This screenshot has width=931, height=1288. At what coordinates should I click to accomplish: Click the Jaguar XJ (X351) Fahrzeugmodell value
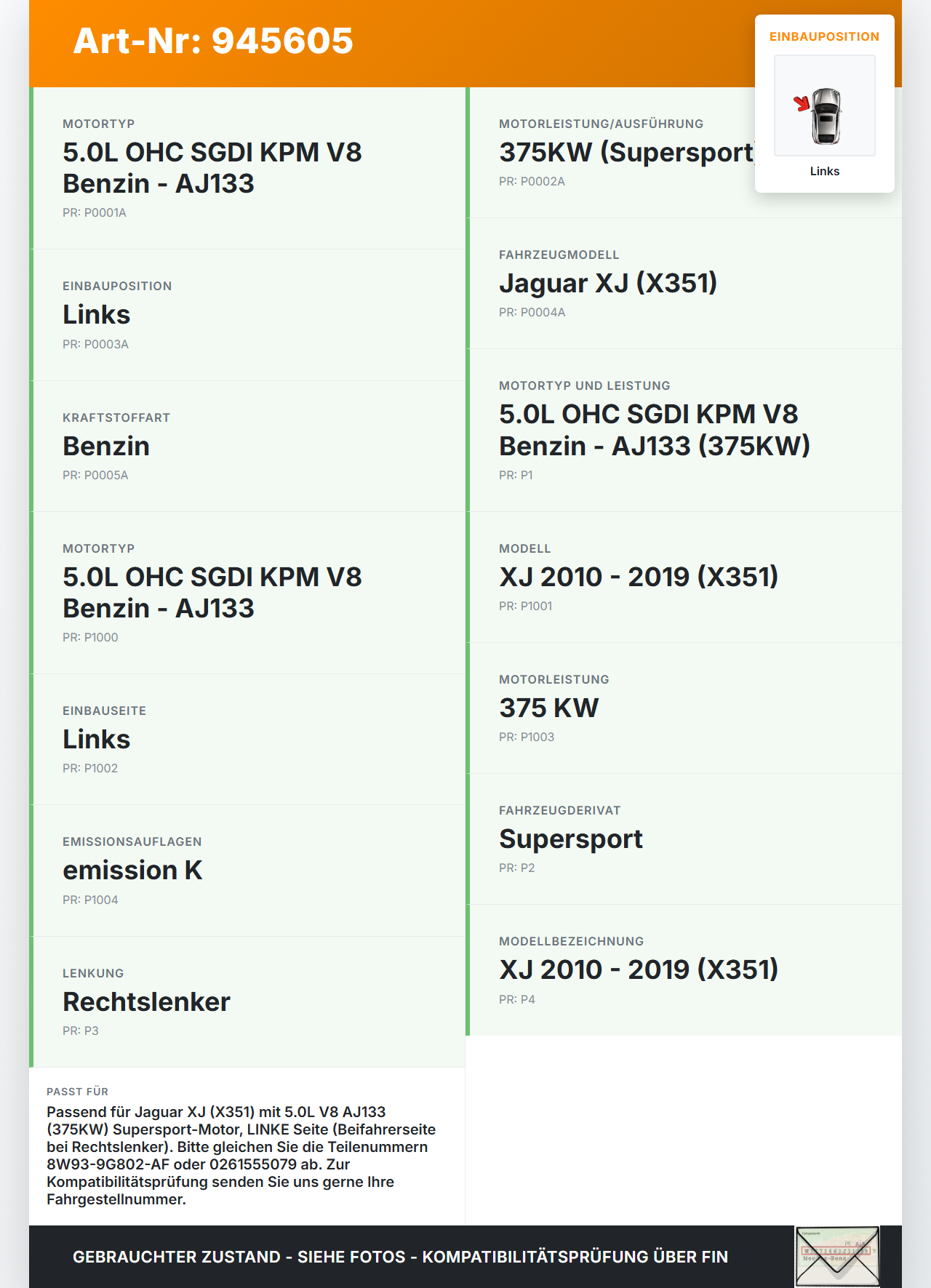tap(608, 283)
